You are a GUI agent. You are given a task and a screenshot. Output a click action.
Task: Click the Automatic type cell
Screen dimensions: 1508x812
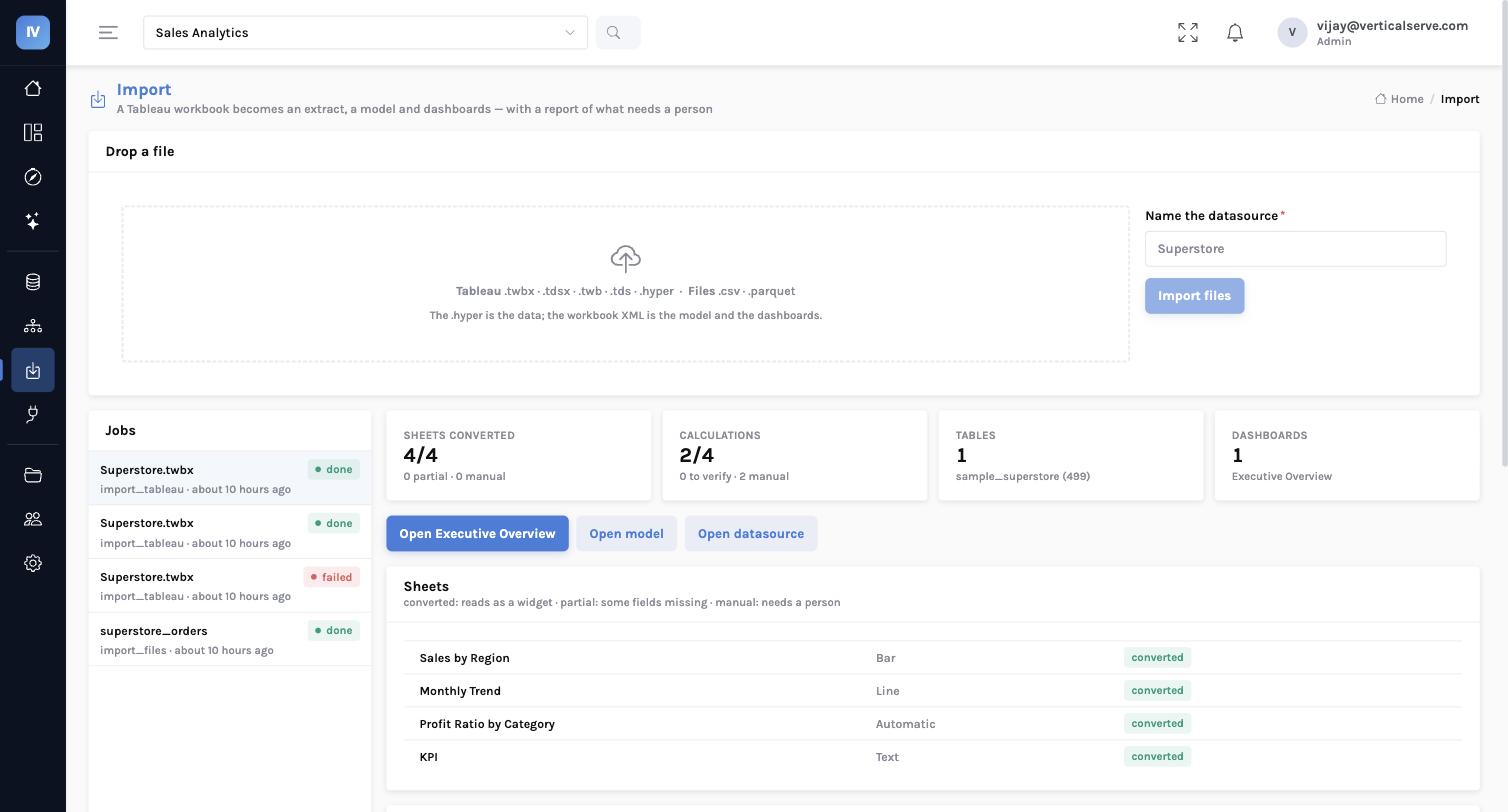(x=906, y=724)
